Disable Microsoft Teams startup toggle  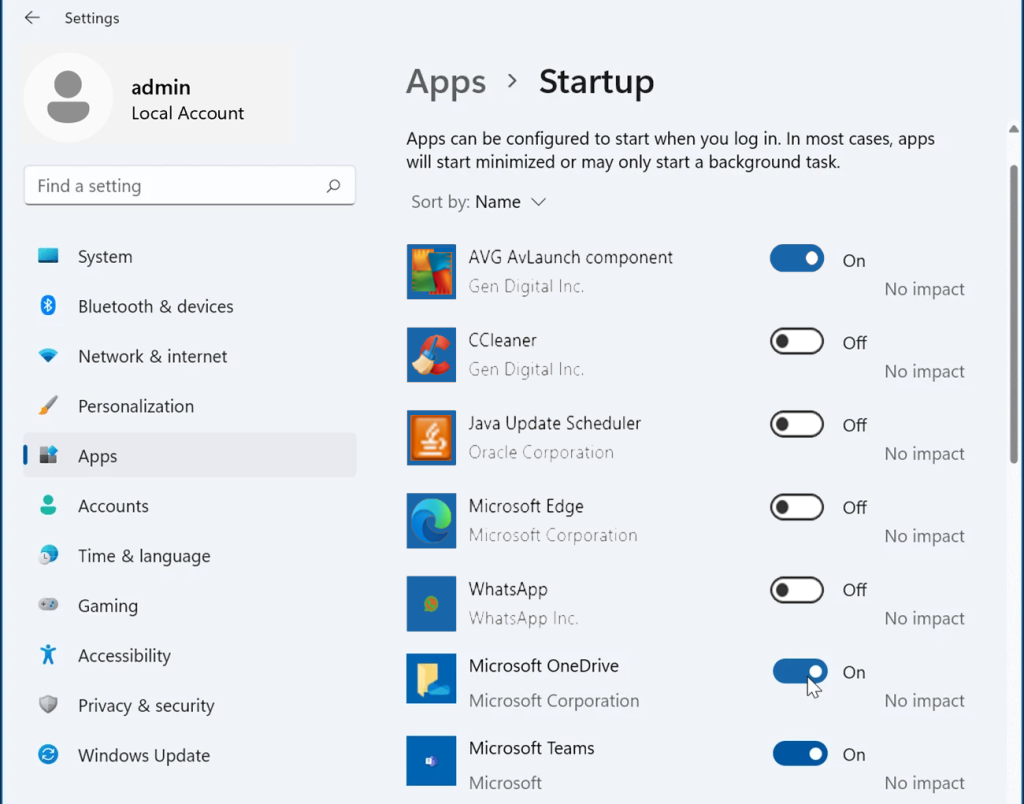(800, 754)
